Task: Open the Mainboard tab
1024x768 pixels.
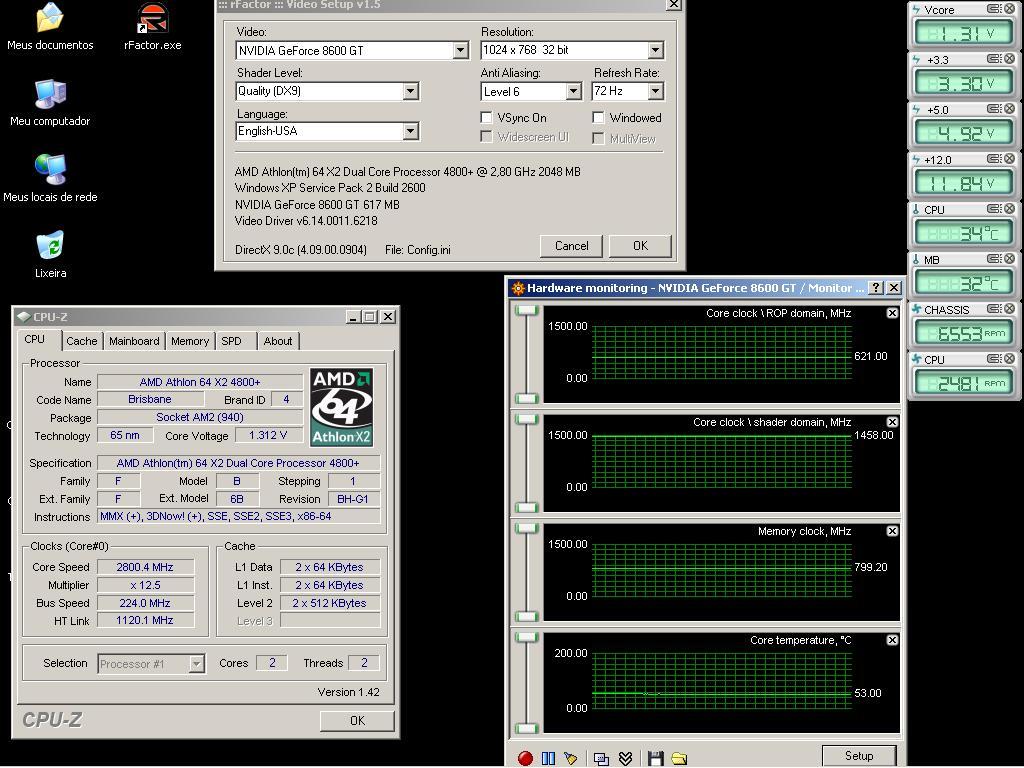Action: tap(134, 341)
